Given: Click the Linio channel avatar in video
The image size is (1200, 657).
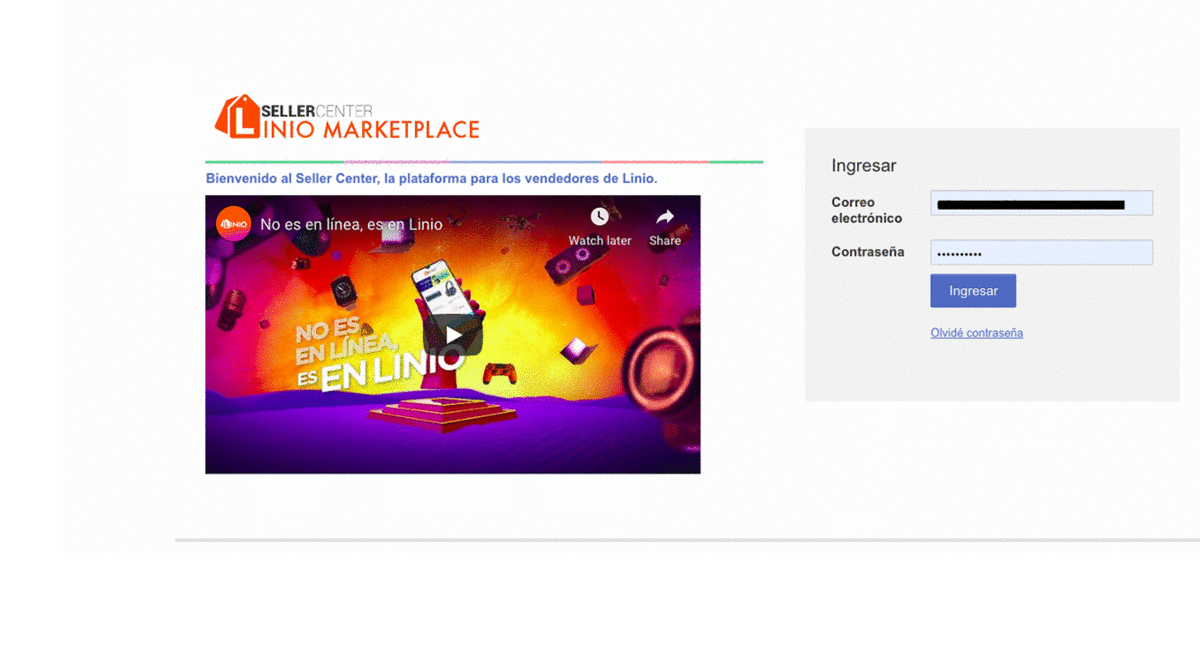Looking at the screenshot, I should click(233, 224).
